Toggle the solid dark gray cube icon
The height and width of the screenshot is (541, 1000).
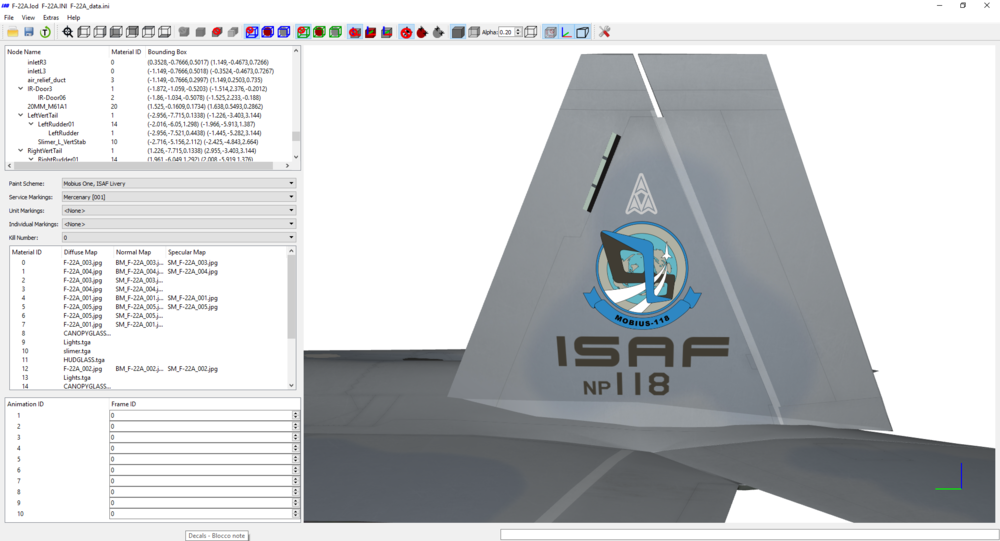tap(458, 32)
